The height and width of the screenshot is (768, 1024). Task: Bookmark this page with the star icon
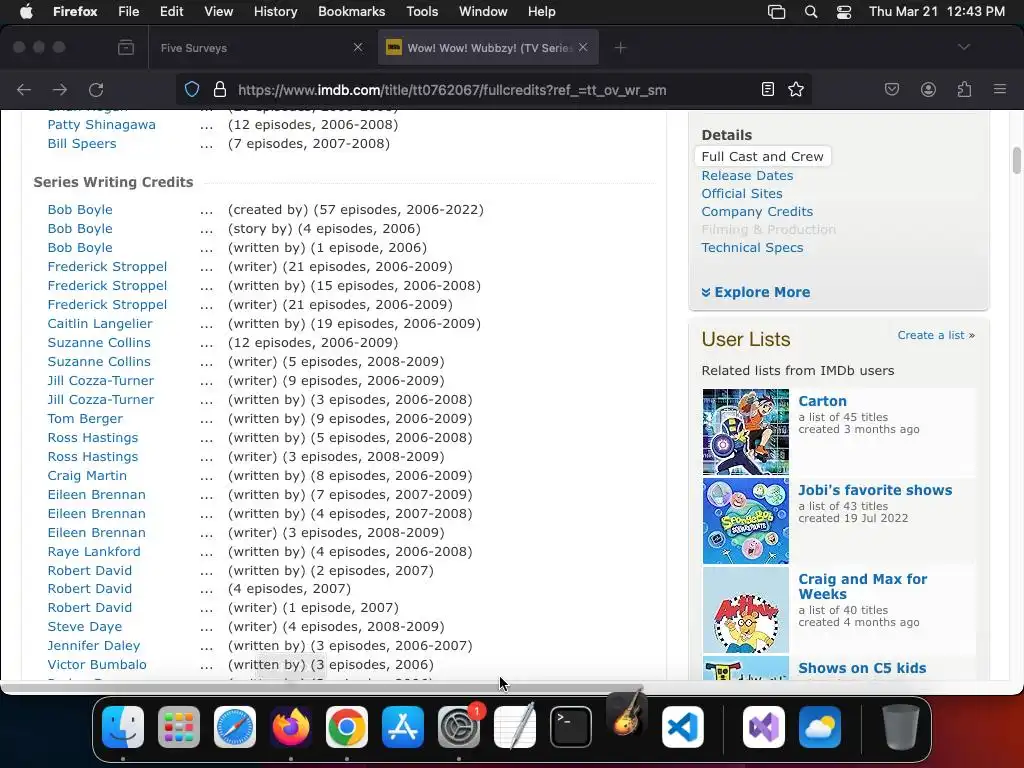(x=795, y=89)
